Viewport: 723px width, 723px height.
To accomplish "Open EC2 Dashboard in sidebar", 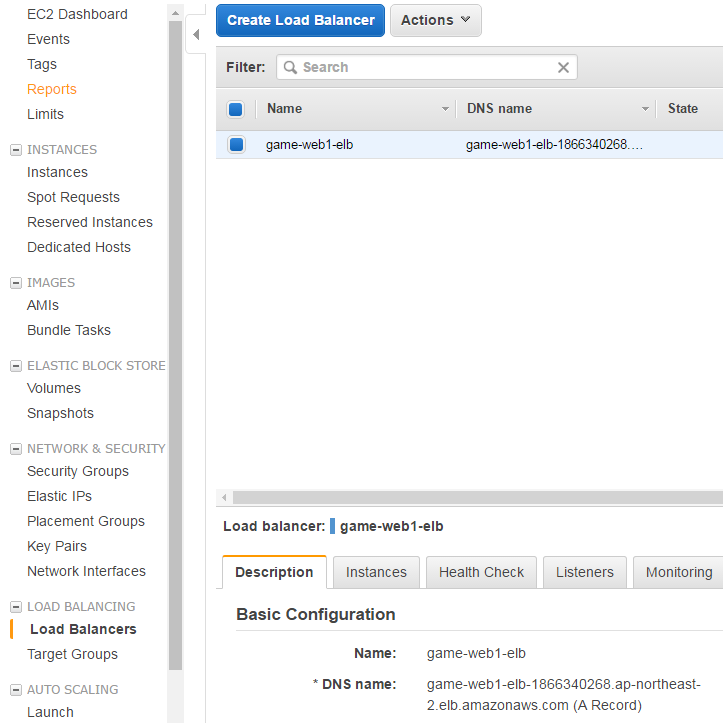I will pos(77,14).
